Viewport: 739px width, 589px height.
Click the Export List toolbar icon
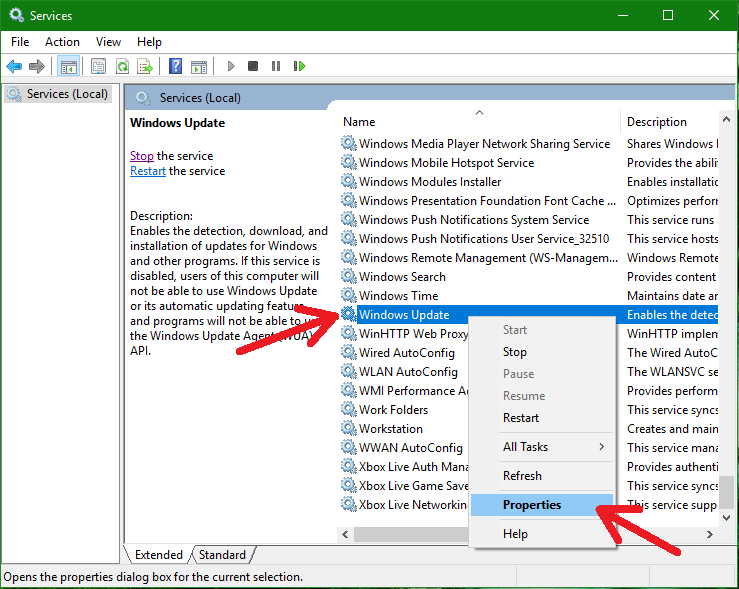[x=145, y=66]
